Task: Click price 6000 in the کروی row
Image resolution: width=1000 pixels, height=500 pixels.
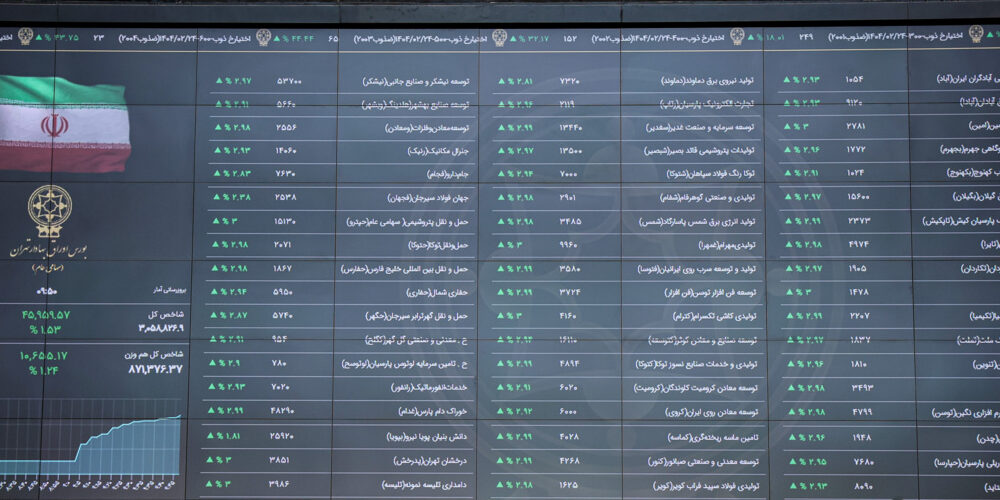Action: [568, 411]
